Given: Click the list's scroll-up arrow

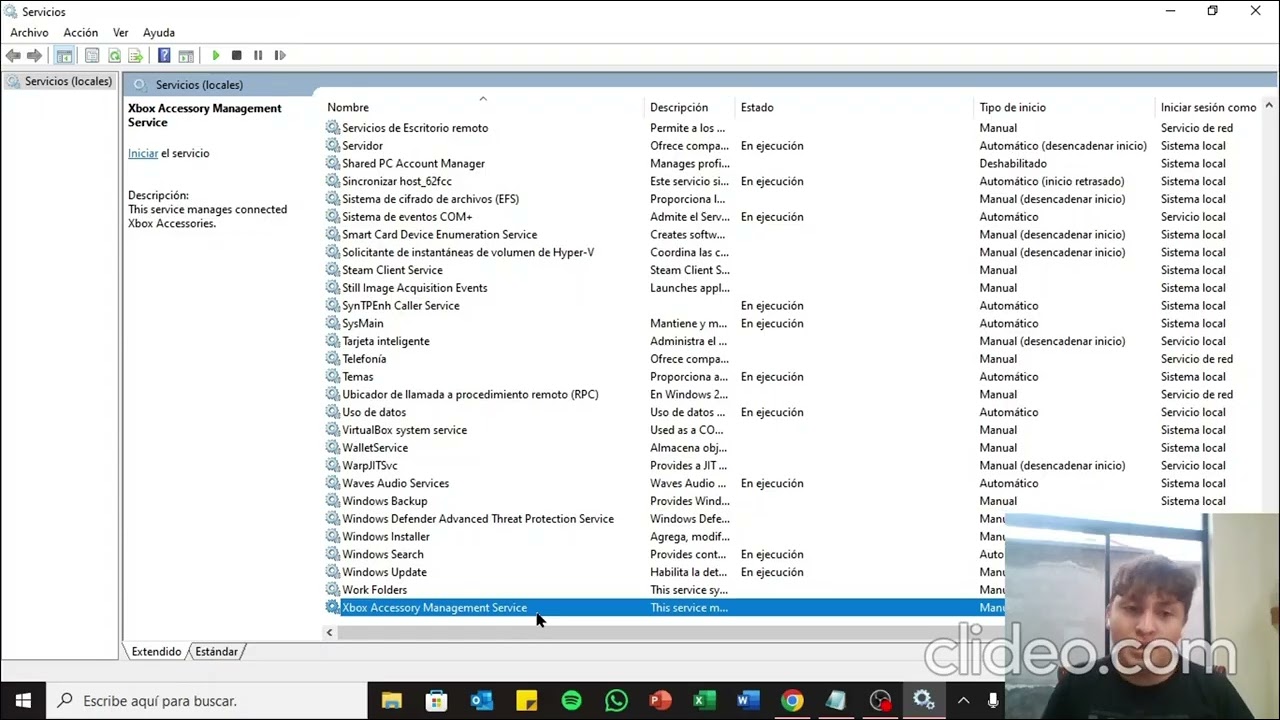Looking at the screenshot, I should pos(1269,106).
